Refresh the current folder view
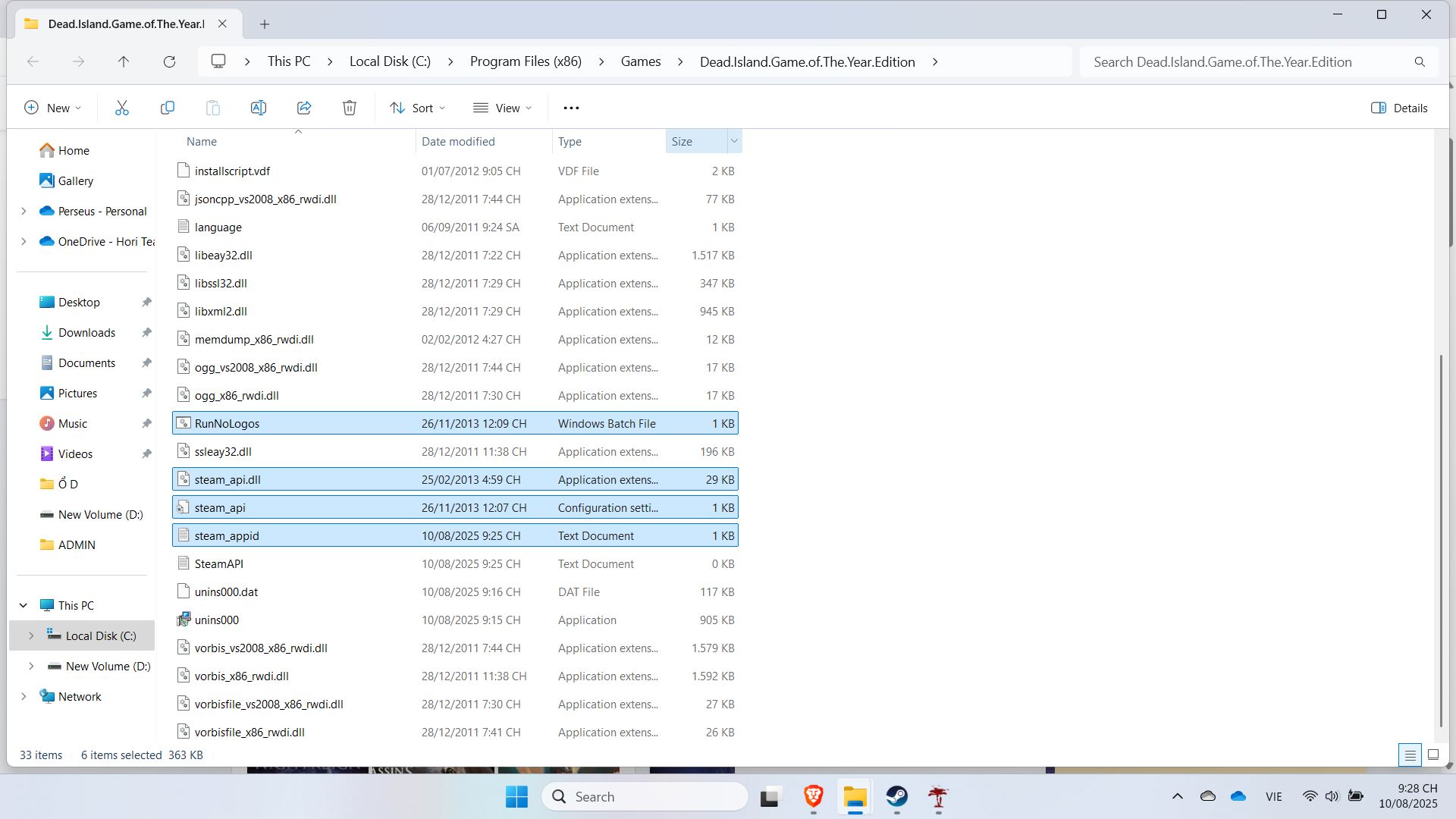1456x819 pixels. coord(169,61)
